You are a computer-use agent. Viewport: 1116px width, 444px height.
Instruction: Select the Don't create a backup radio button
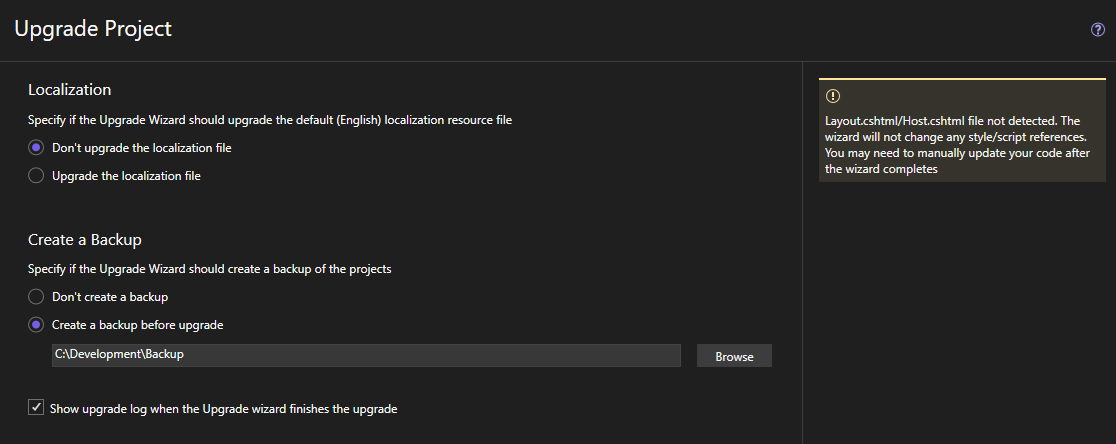pos(36,297)
